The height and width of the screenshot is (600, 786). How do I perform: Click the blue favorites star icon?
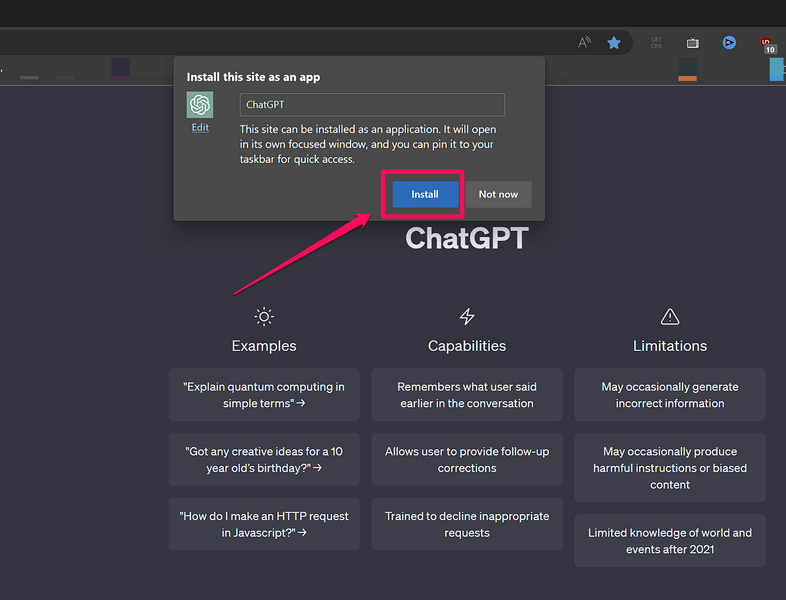pos(614,43)
